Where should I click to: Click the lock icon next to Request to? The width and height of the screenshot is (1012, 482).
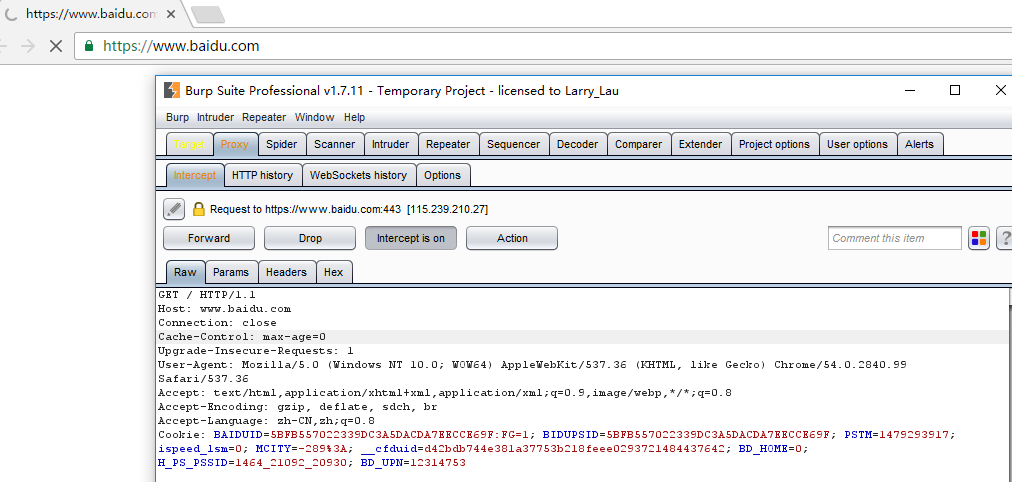point(199,209)
